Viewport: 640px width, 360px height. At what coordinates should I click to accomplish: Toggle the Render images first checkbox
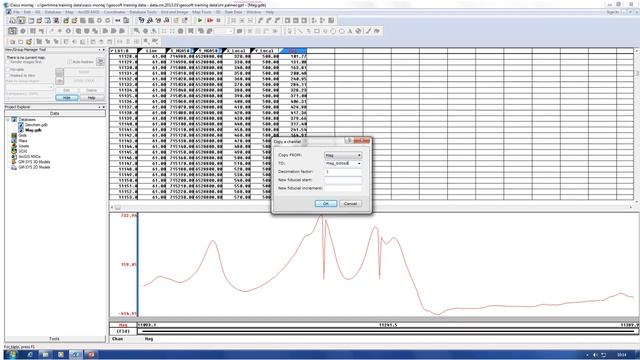click(8, 62)
